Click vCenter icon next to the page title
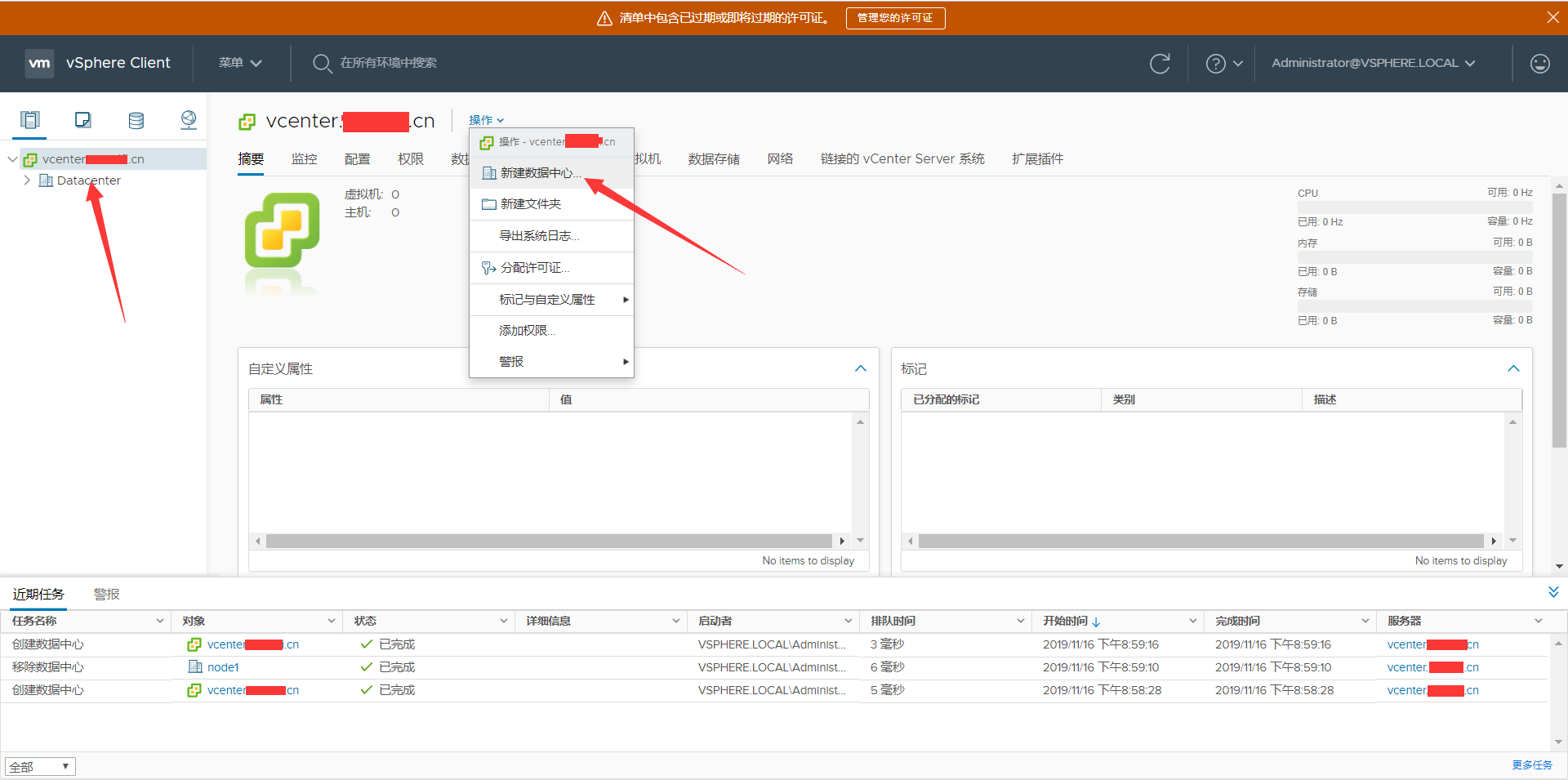Screen dimensions: 1568x780 [247, 122]
